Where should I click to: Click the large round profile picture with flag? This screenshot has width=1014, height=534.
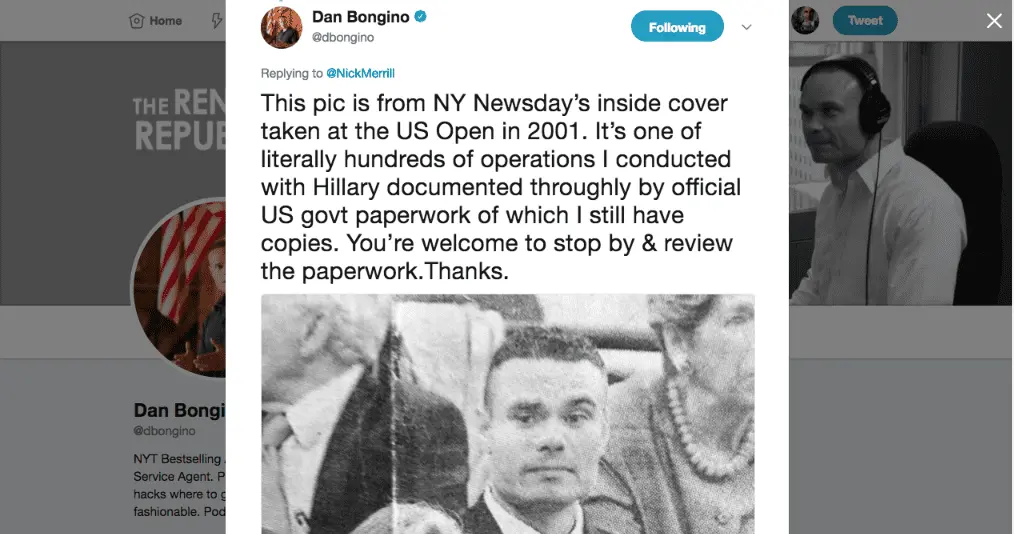coord(179,288)
